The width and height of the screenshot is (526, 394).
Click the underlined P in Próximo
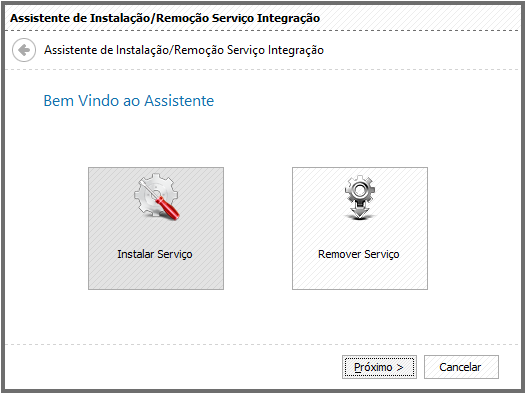point(358,367)
